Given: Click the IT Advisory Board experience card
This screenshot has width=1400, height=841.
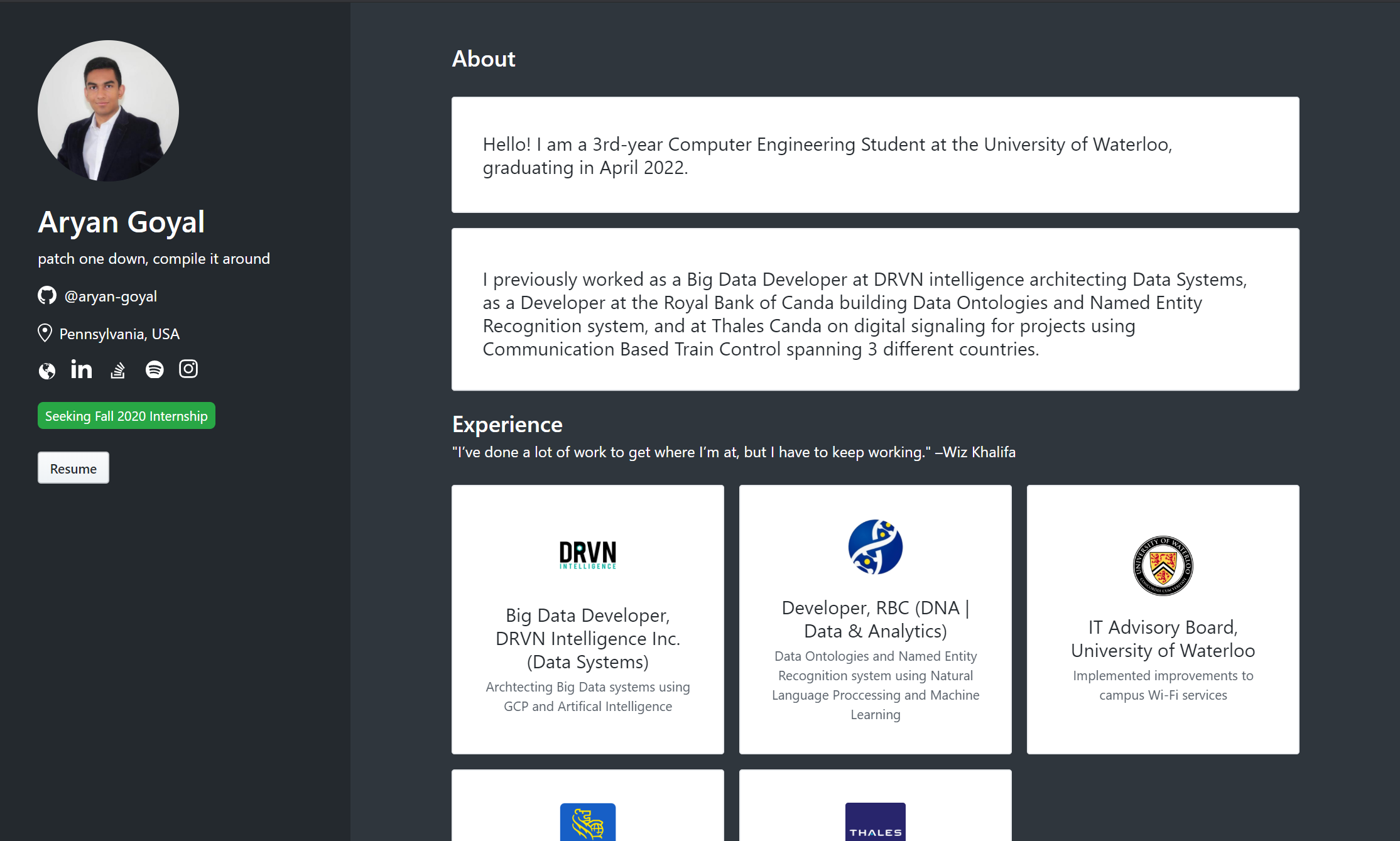Looking at the screenshot, I should pyautogui.click(x=1163, y=619).
